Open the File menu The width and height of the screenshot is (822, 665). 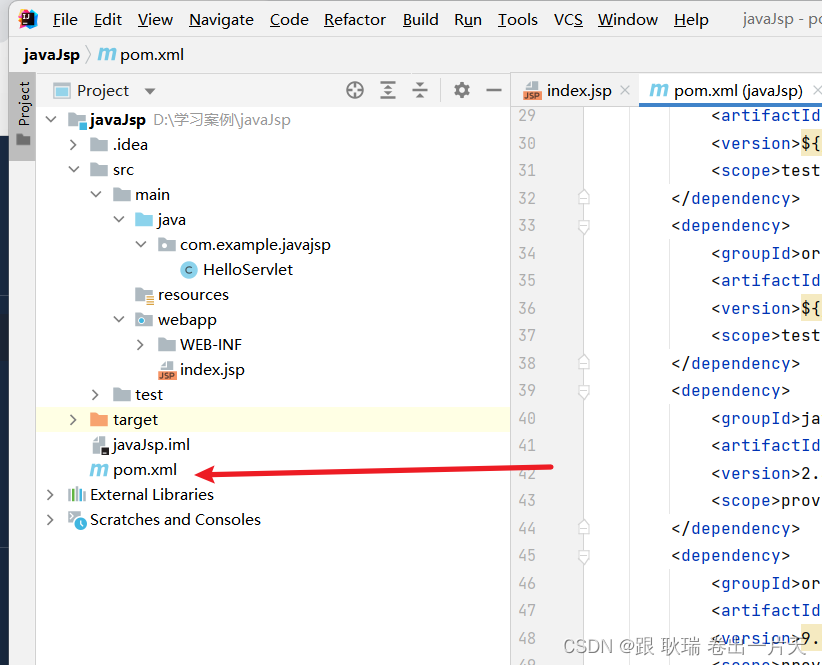coord(65,20)
